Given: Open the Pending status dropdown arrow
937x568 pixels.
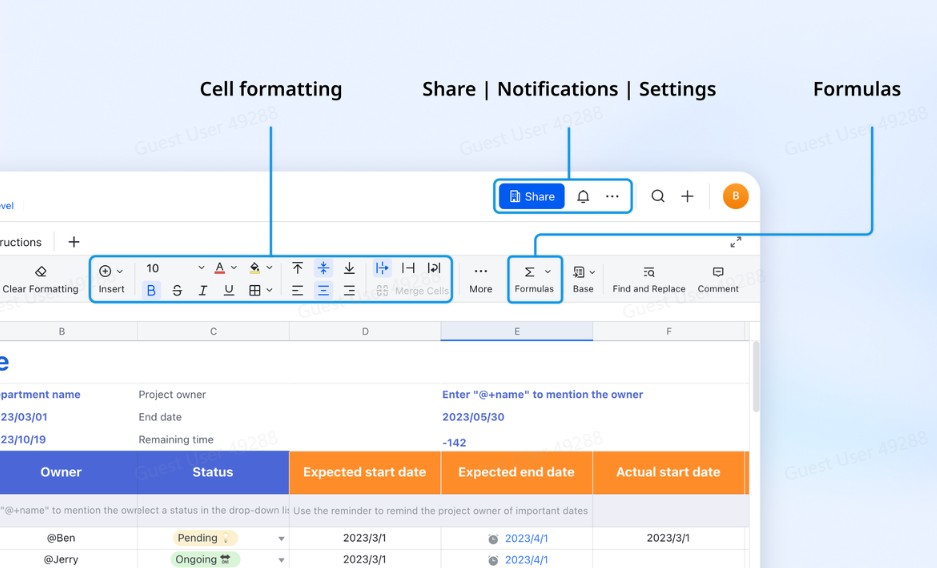Looking at the screenshot, I should [281, 539].
